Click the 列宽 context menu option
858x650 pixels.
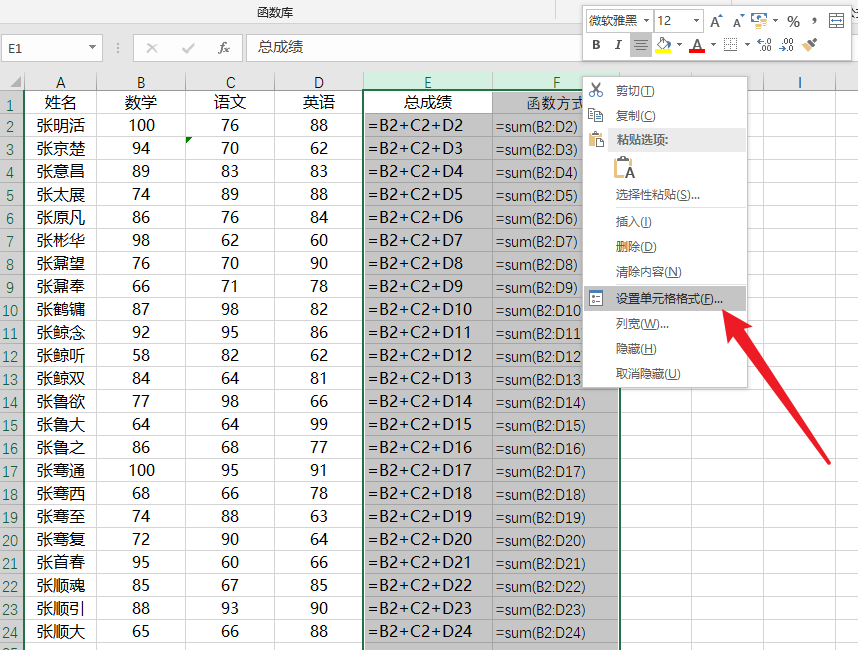pos(642,323)
